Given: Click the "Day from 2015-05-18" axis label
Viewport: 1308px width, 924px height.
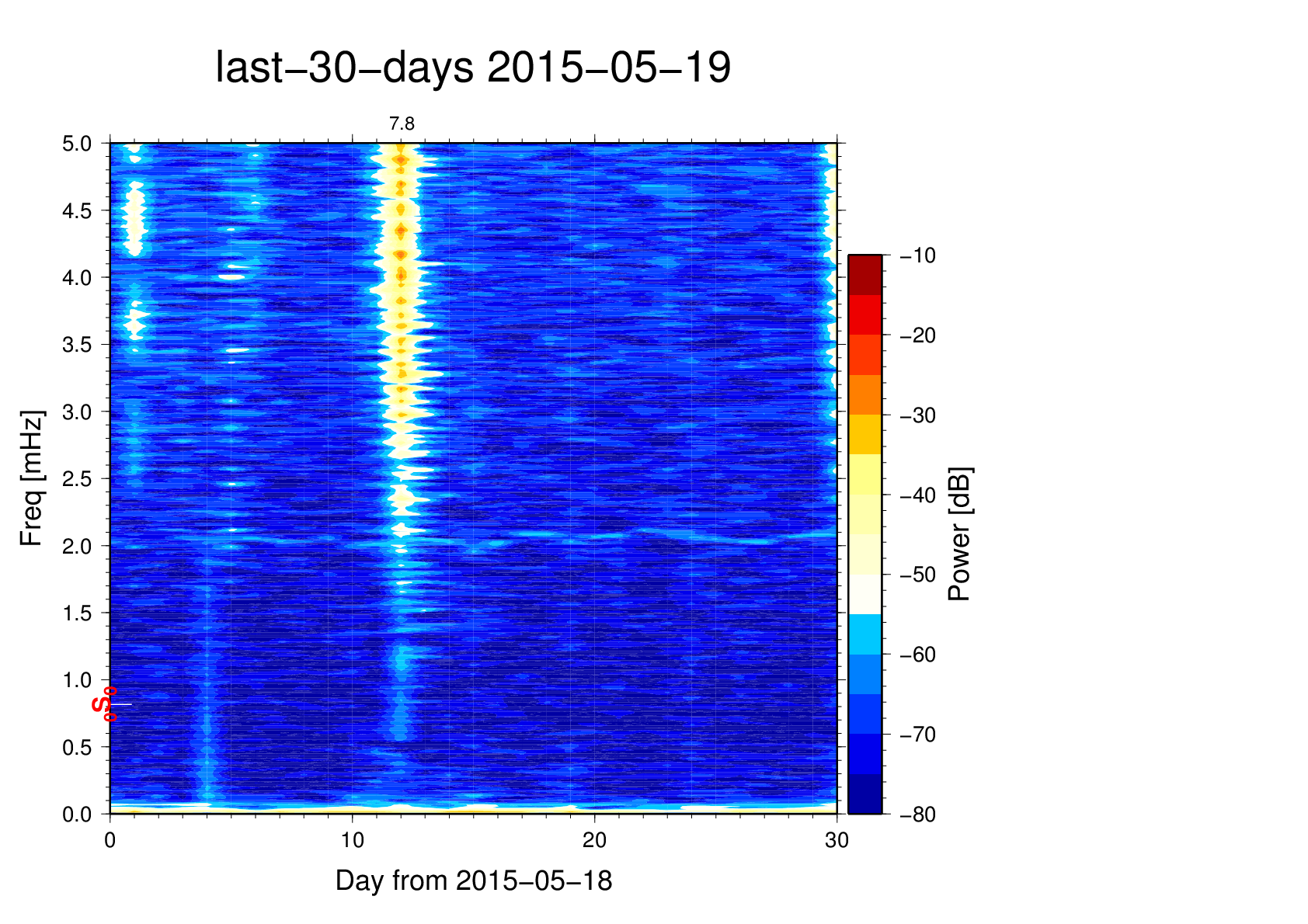Looking at the screenshot, I should point(473,881).
